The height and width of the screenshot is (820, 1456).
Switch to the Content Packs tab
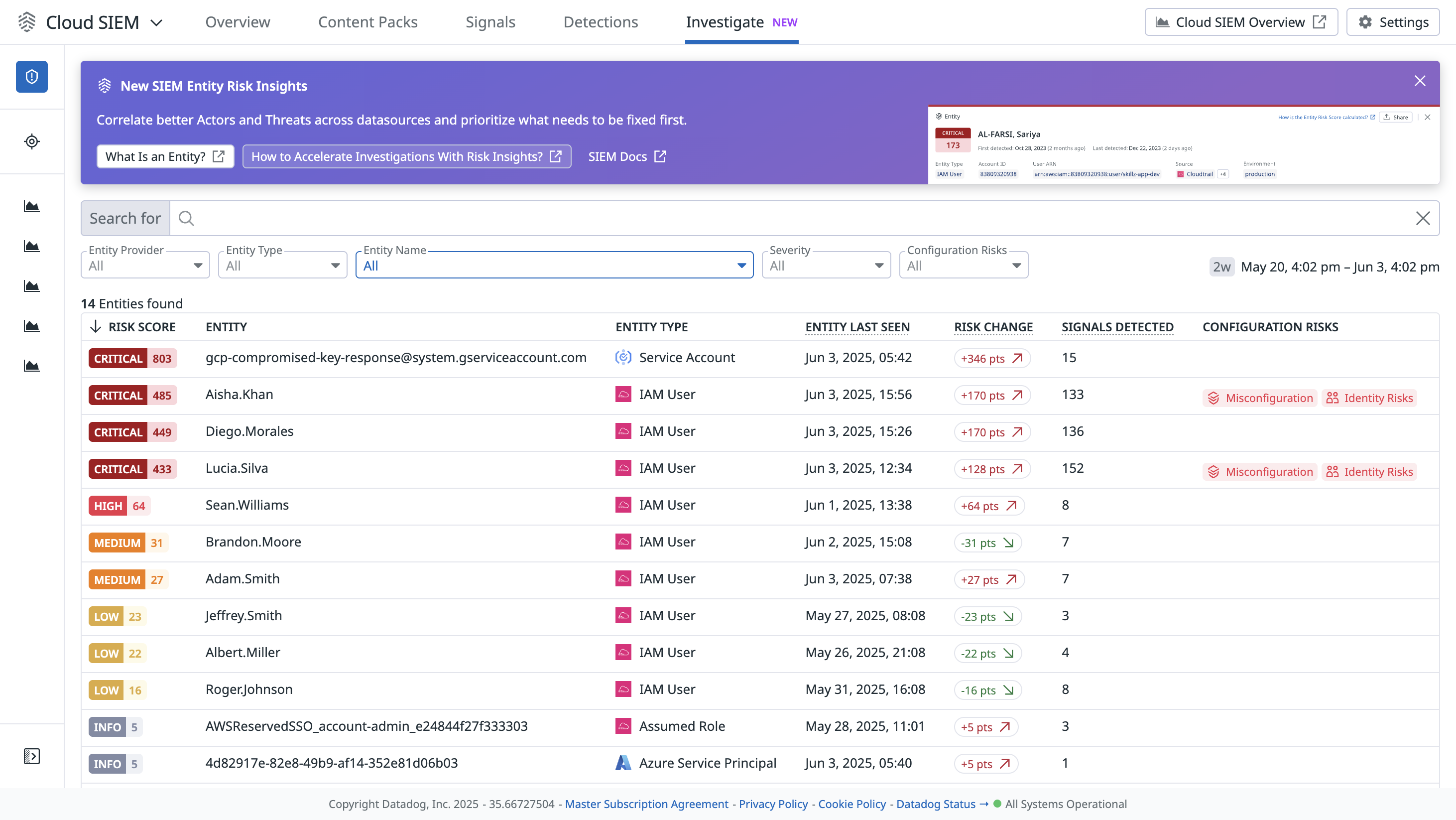pos(367,22)
